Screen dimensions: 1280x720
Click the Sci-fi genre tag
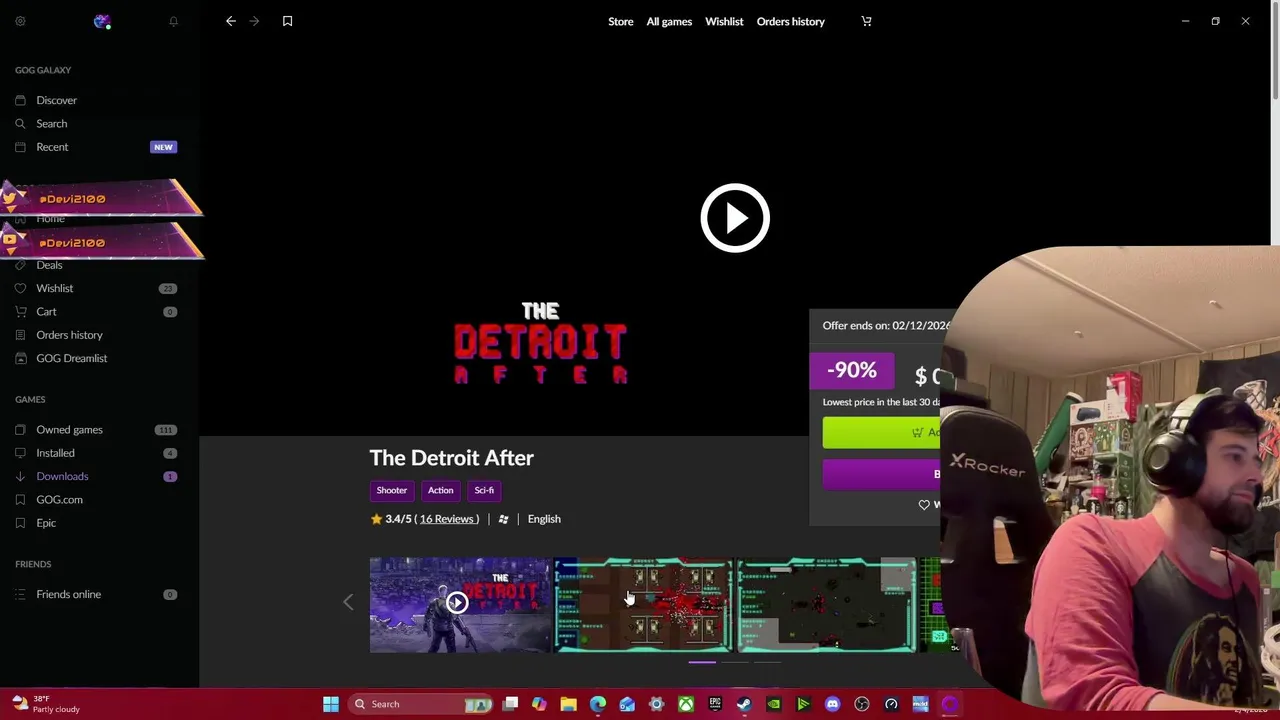tap(484, 490)
